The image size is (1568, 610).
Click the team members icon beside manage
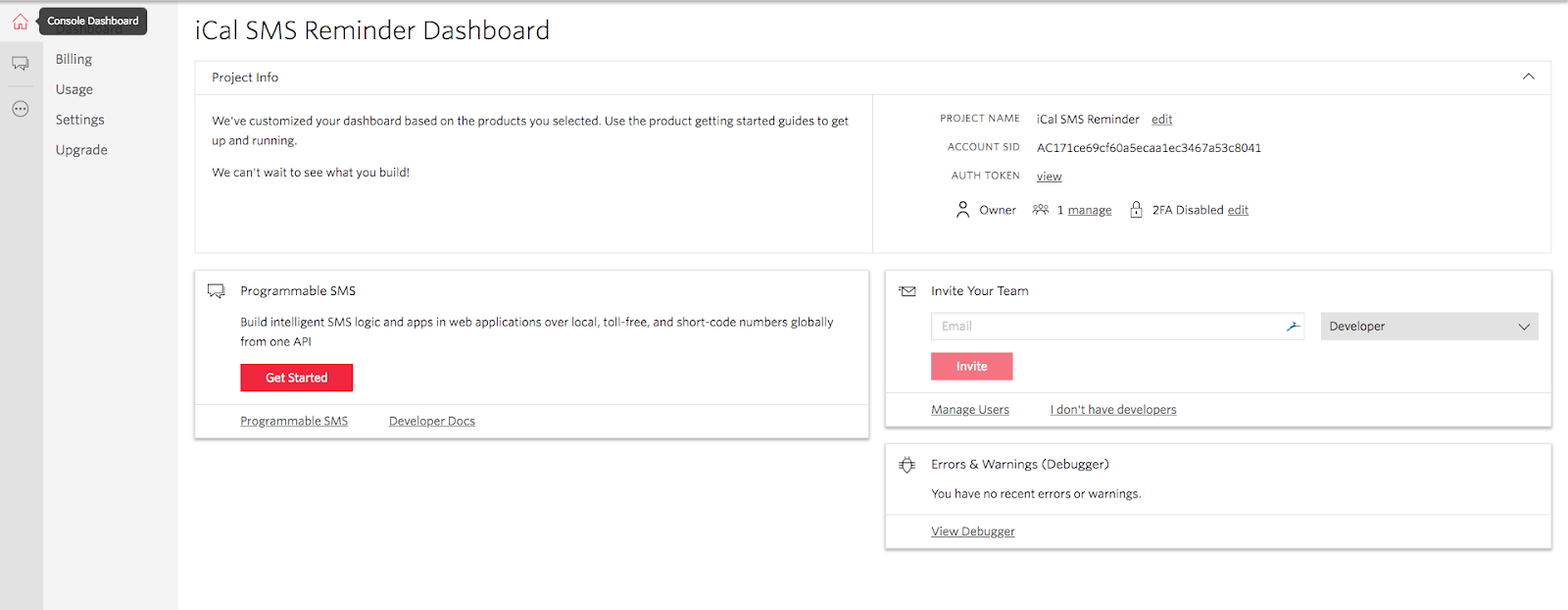(1041, 210)
